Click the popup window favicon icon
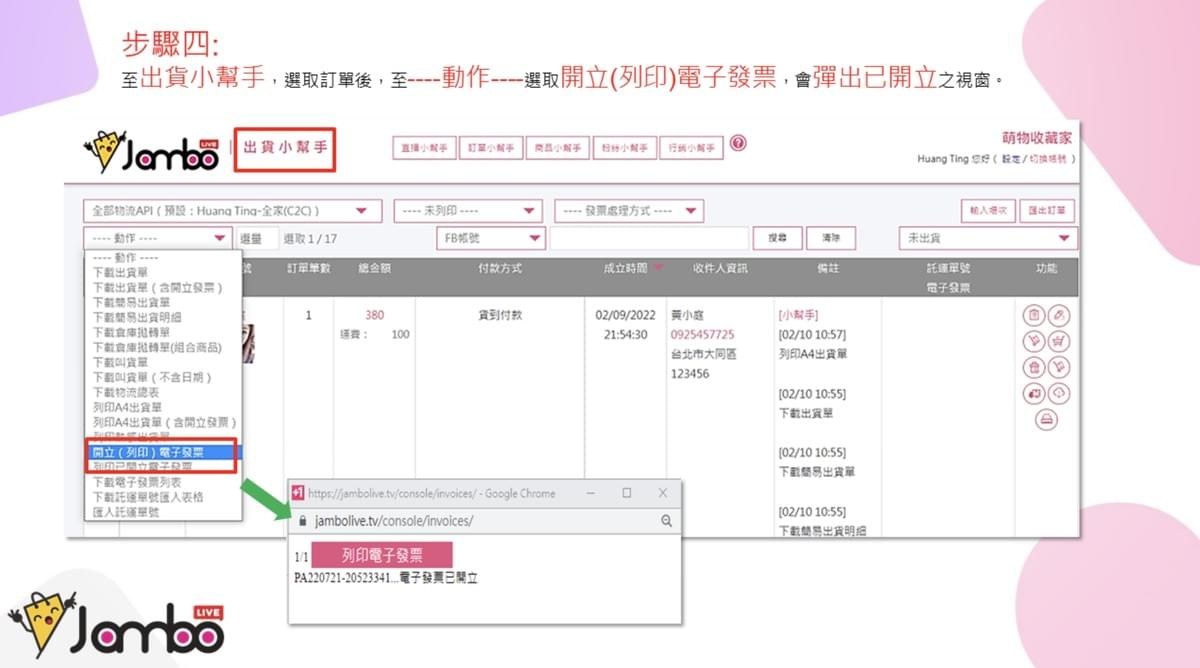1200x668 pixels. click(297, 493)
